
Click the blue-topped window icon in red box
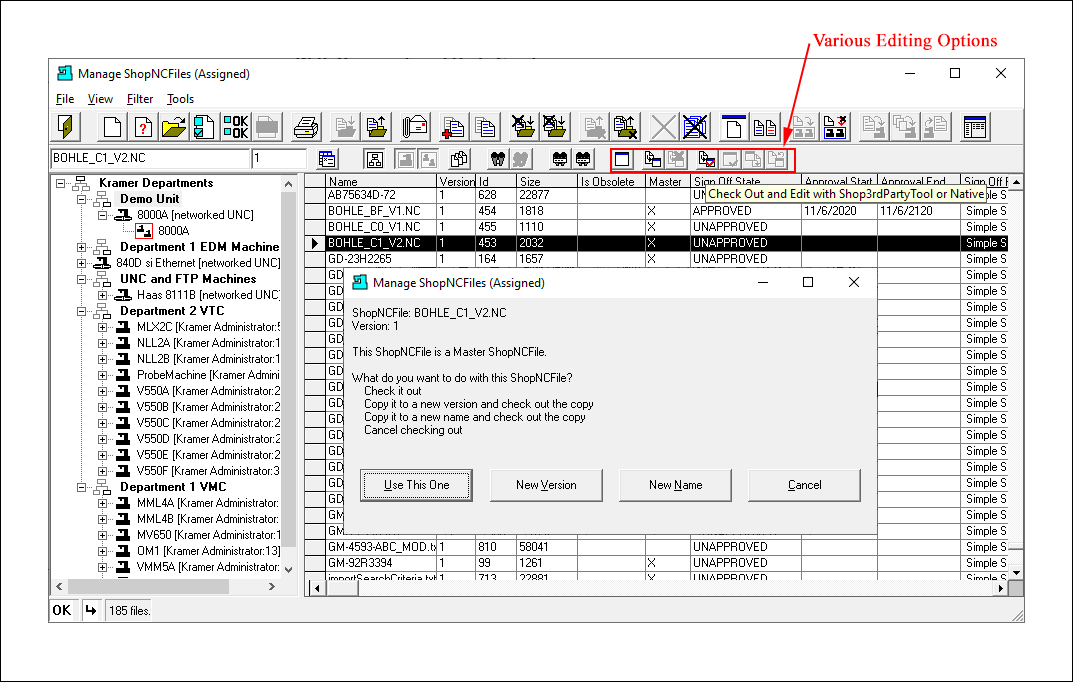coord(622,159)
